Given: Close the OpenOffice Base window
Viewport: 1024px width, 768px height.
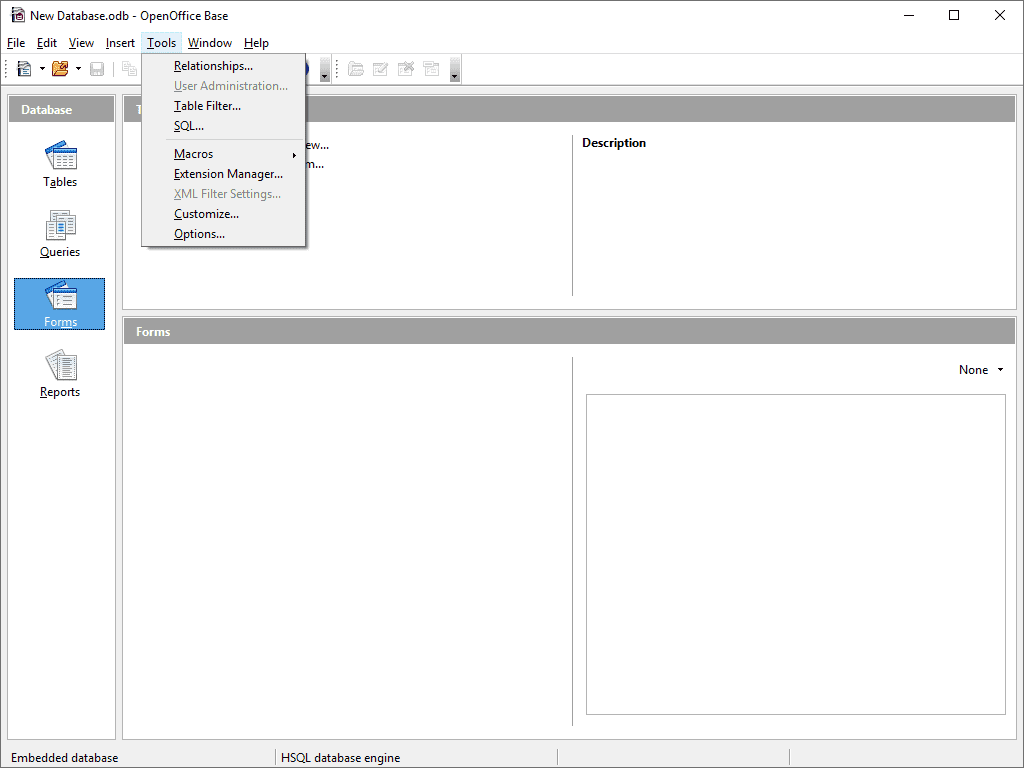Looking at the screenshot, I should tap(1000, 15).
